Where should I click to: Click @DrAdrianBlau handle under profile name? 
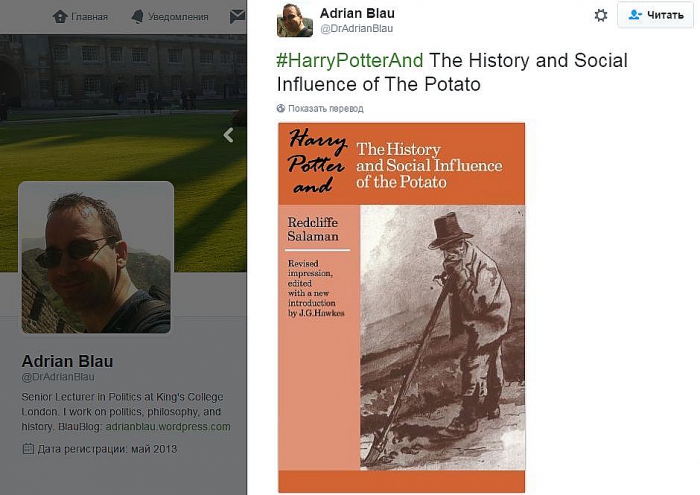click(x=58, y=377)
